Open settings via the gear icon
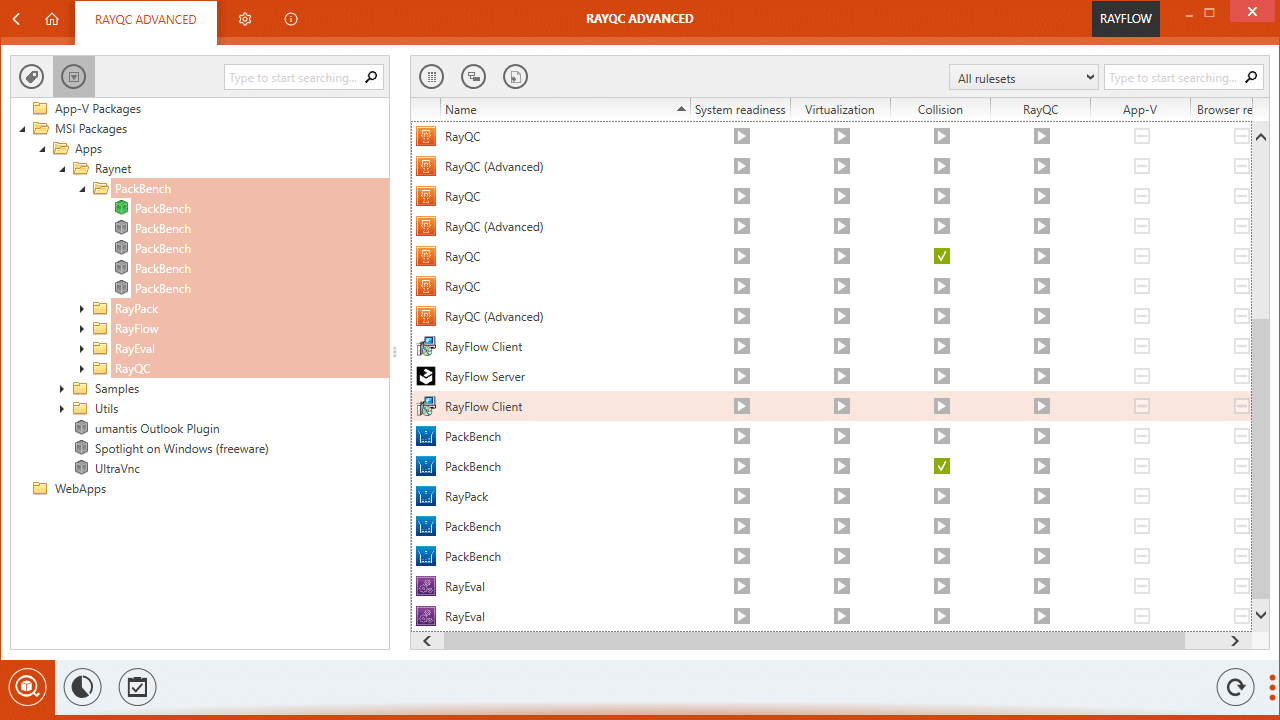The image size is (1280, 720). point(245,19)
